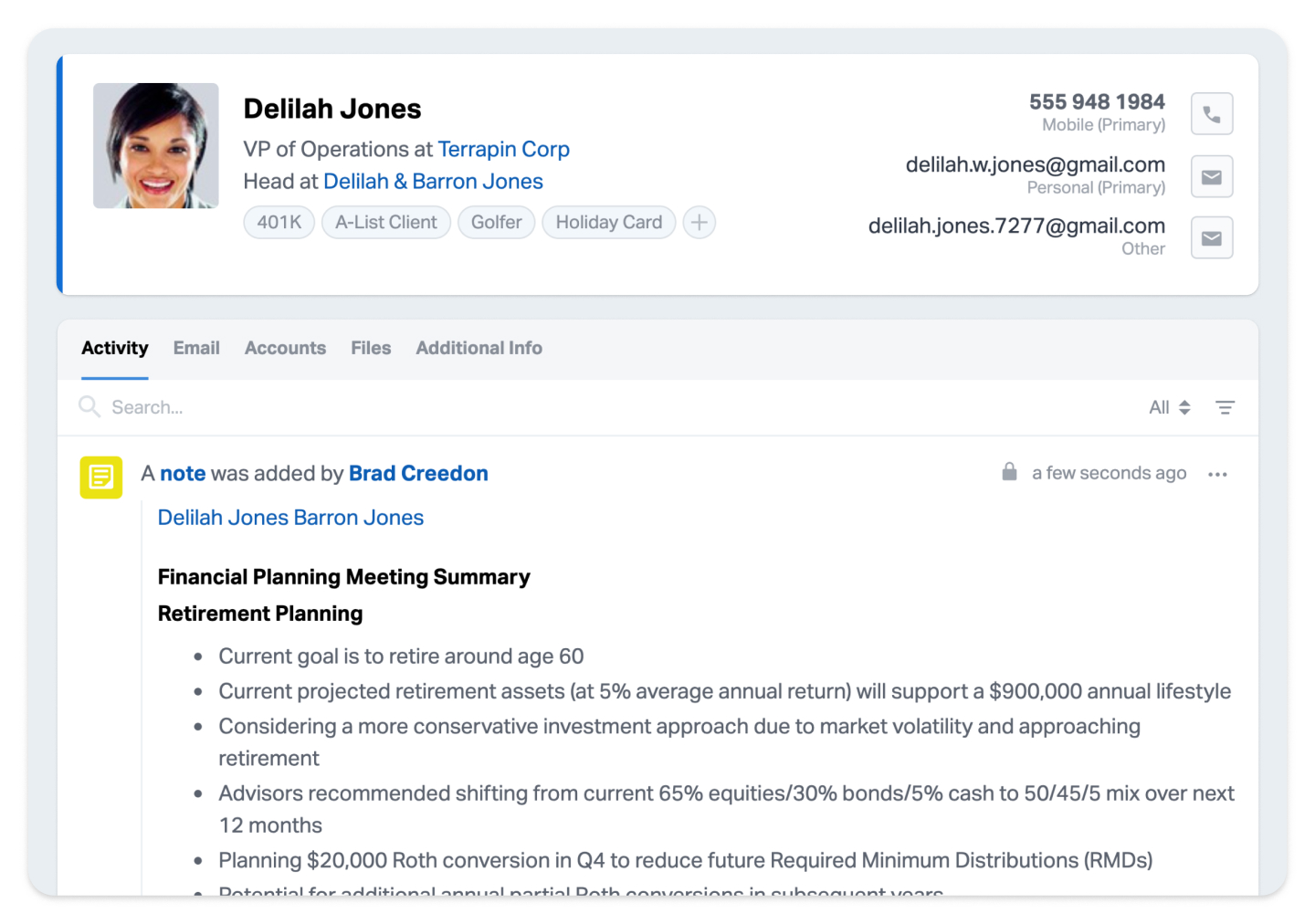Click envelope icon beside delilah.jones.7277@gmail.com
This screenshot has height=924, width=1315.
[1211, 238]
